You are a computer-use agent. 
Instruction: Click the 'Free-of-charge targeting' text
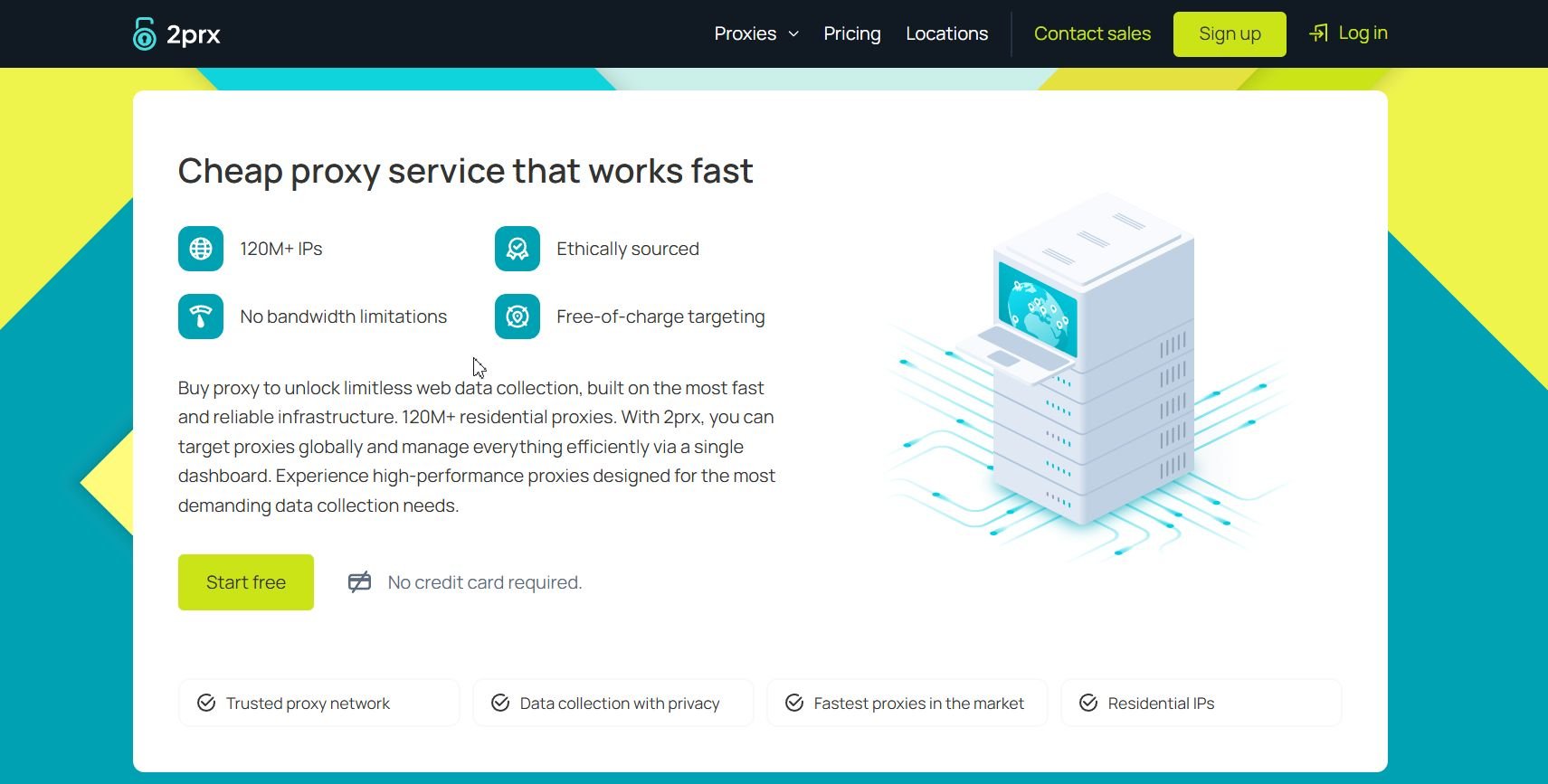pyautogui.click(x=660, y=316)
